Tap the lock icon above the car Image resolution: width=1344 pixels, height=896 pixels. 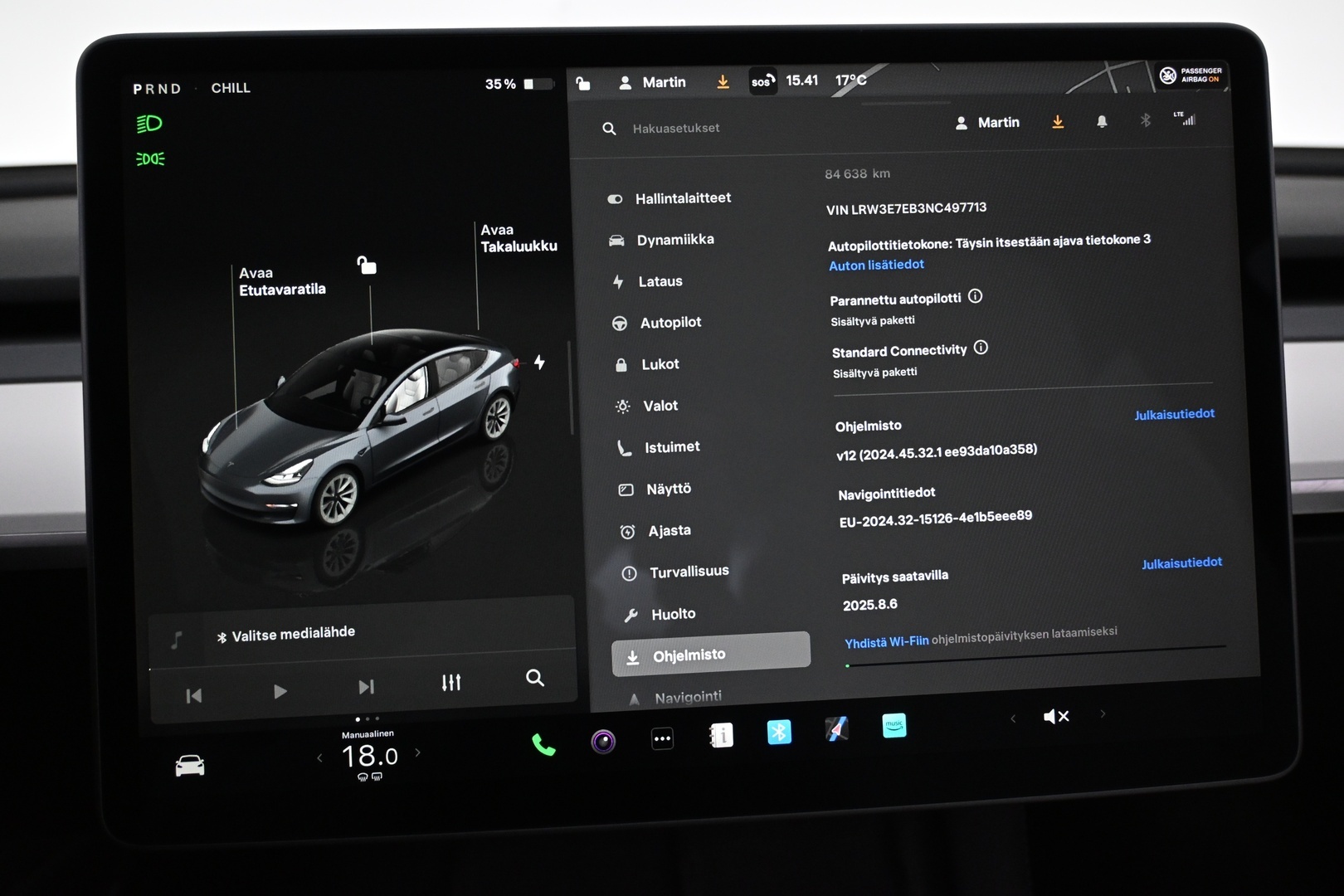tap(367, 265)
